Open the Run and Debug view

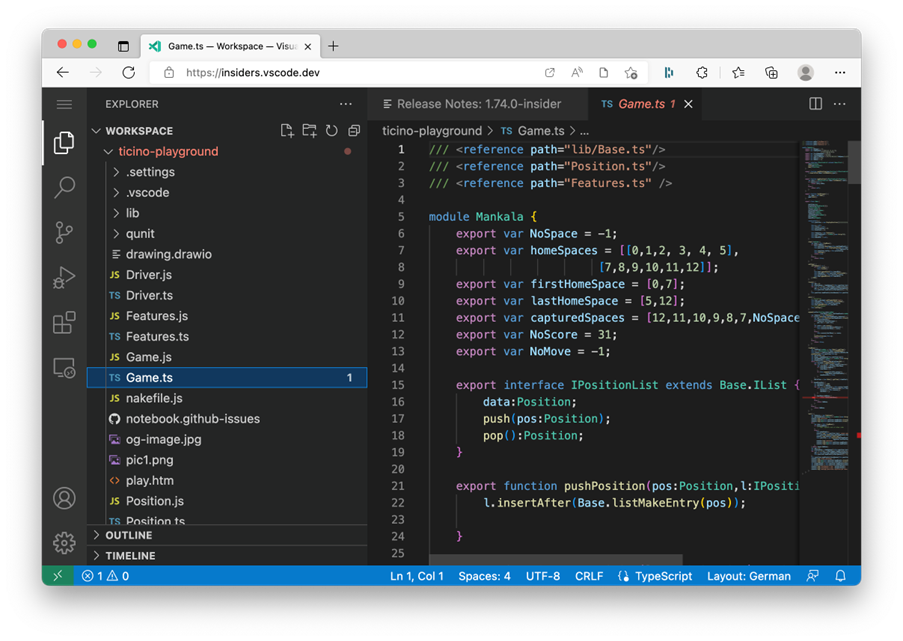(x=64, y=278)
